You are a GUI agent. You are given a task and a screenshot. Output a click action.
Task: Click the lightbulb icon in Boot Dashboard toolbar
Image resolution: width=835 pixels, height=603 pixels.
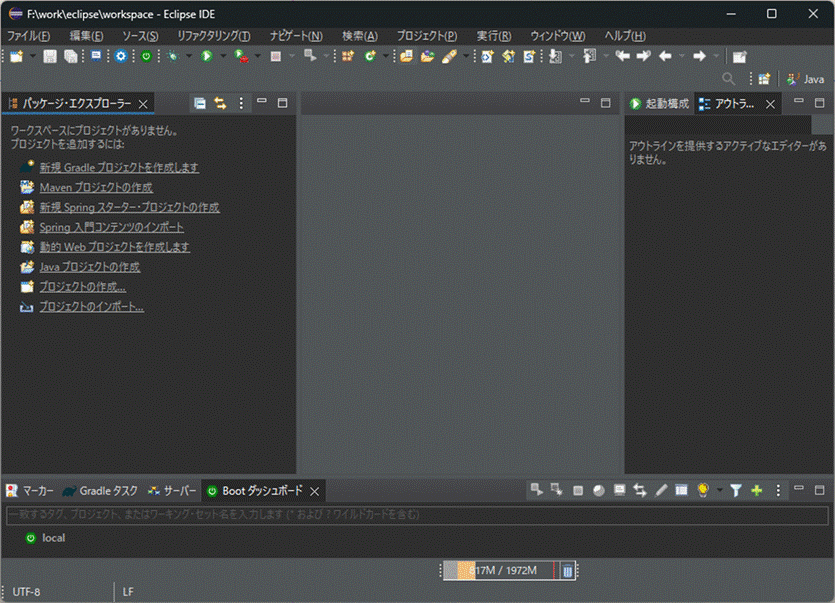click(x=703, y=490)
